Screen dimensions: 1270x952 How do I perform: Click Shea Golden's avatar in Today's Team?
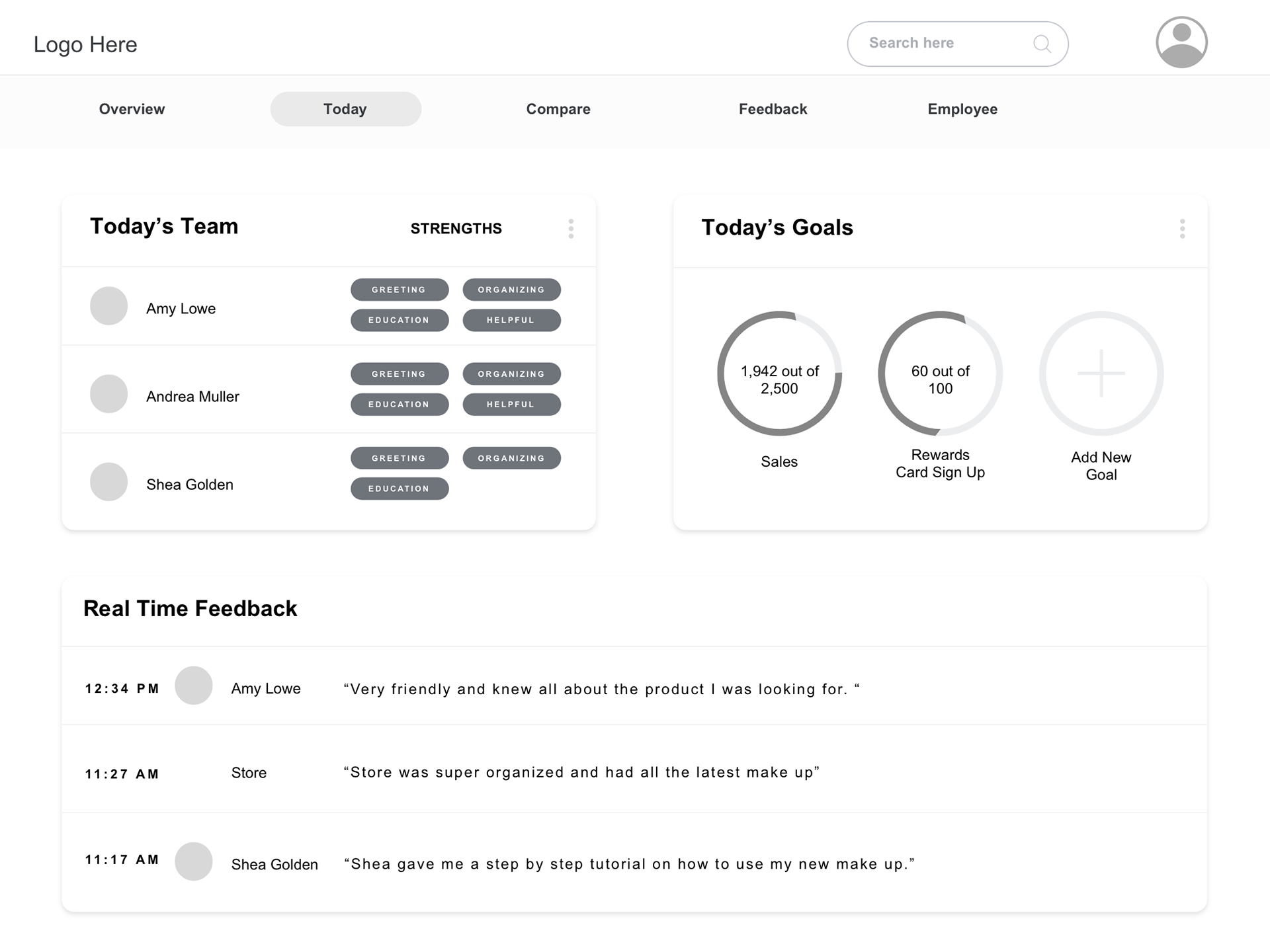tap(108, 481)
